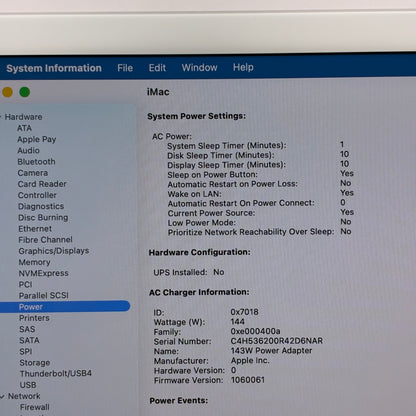This screenshot has width=416, height=416.
Task: Select Card Reader in the sidebar
Action: tap(42, 184)
